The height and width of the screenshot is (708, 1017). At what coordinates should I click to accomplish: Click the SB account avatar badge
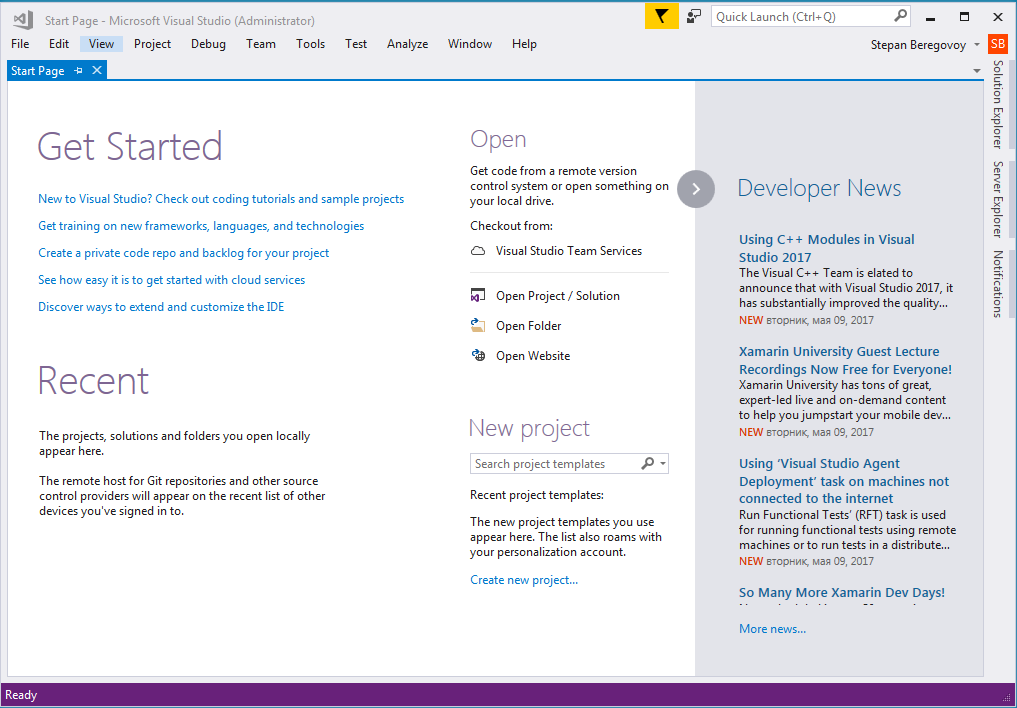[998, 44]
